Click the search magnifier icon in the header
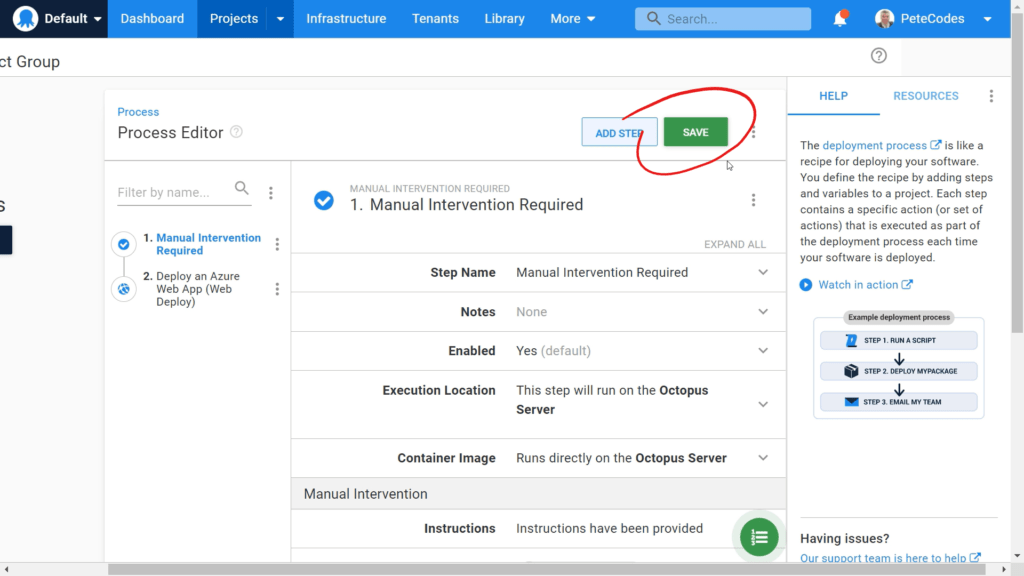 coord(653,18)
